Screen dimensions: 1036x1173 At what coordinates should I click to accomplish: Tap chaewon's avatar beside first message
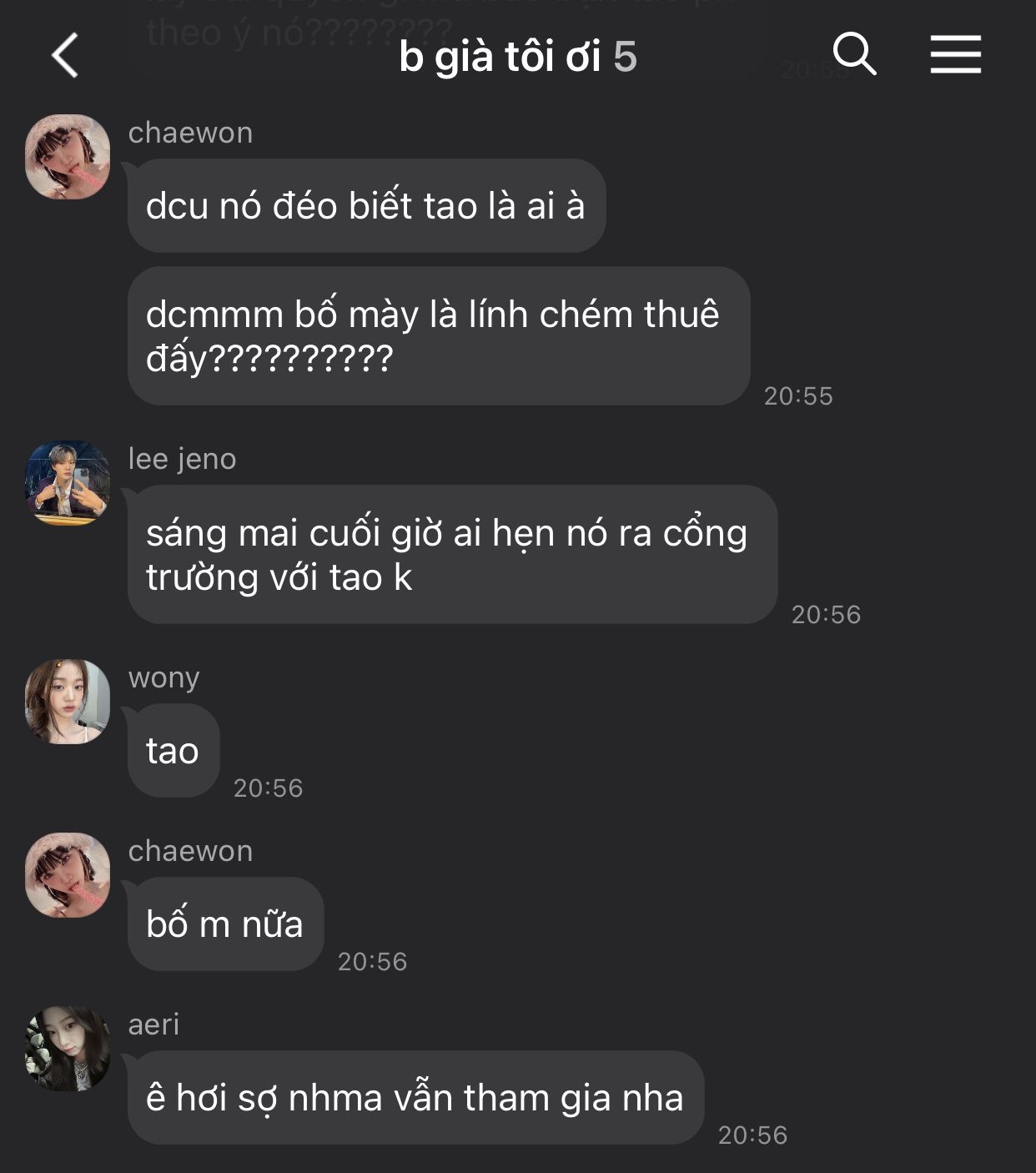click(68, 157)
